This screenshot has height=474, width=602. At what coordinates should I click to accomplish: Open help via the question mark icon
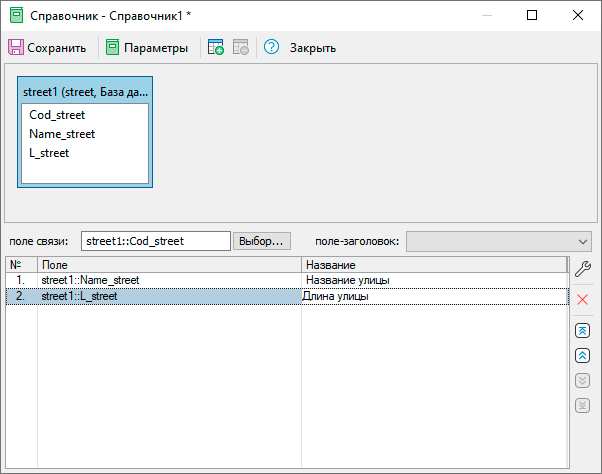271,48
